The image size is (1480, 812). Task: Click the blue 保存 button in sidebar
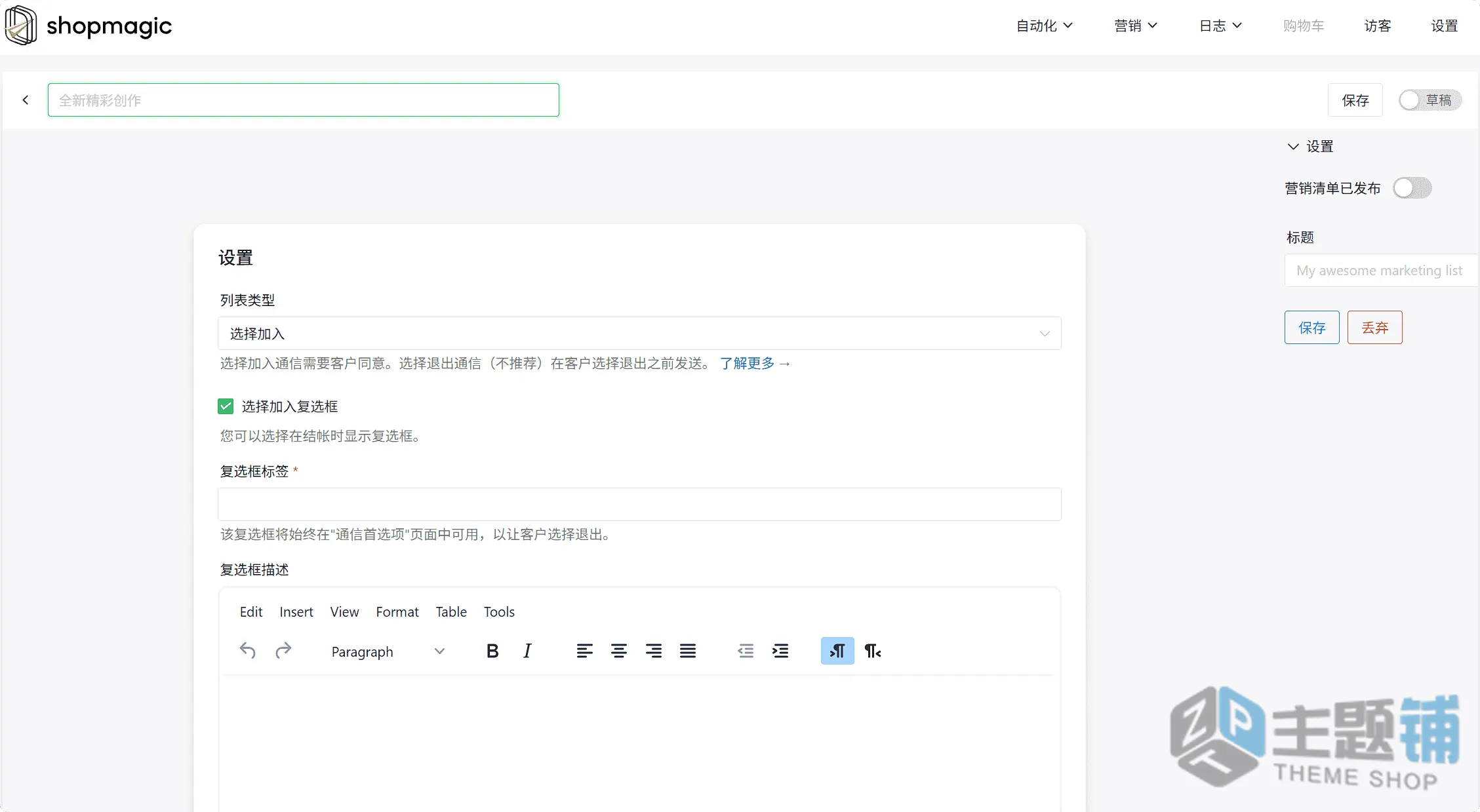(1312, 328)
